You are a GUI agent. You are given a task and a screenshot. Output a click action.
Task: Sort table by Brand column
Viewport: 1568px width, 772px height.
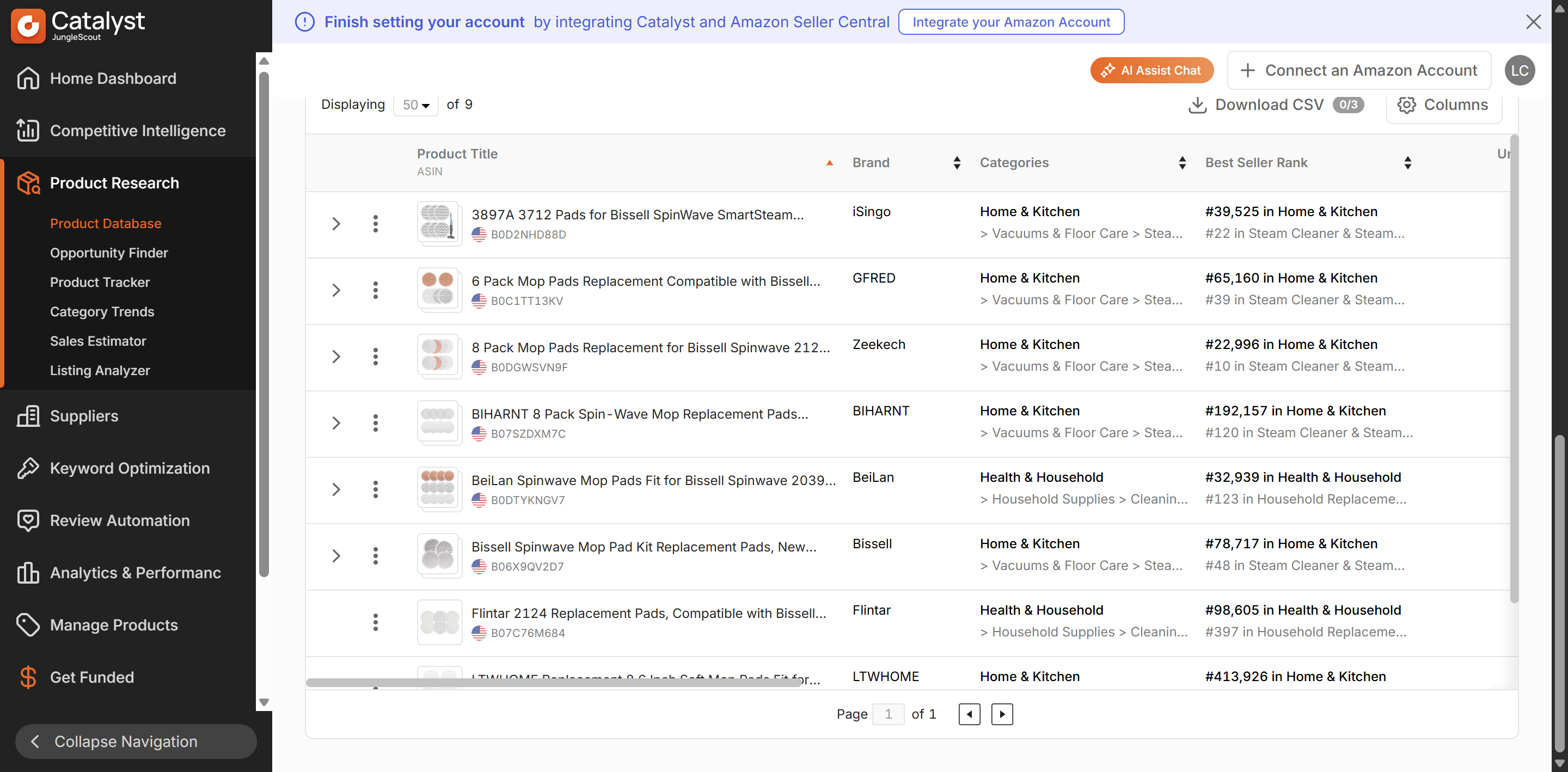point(957,163)
